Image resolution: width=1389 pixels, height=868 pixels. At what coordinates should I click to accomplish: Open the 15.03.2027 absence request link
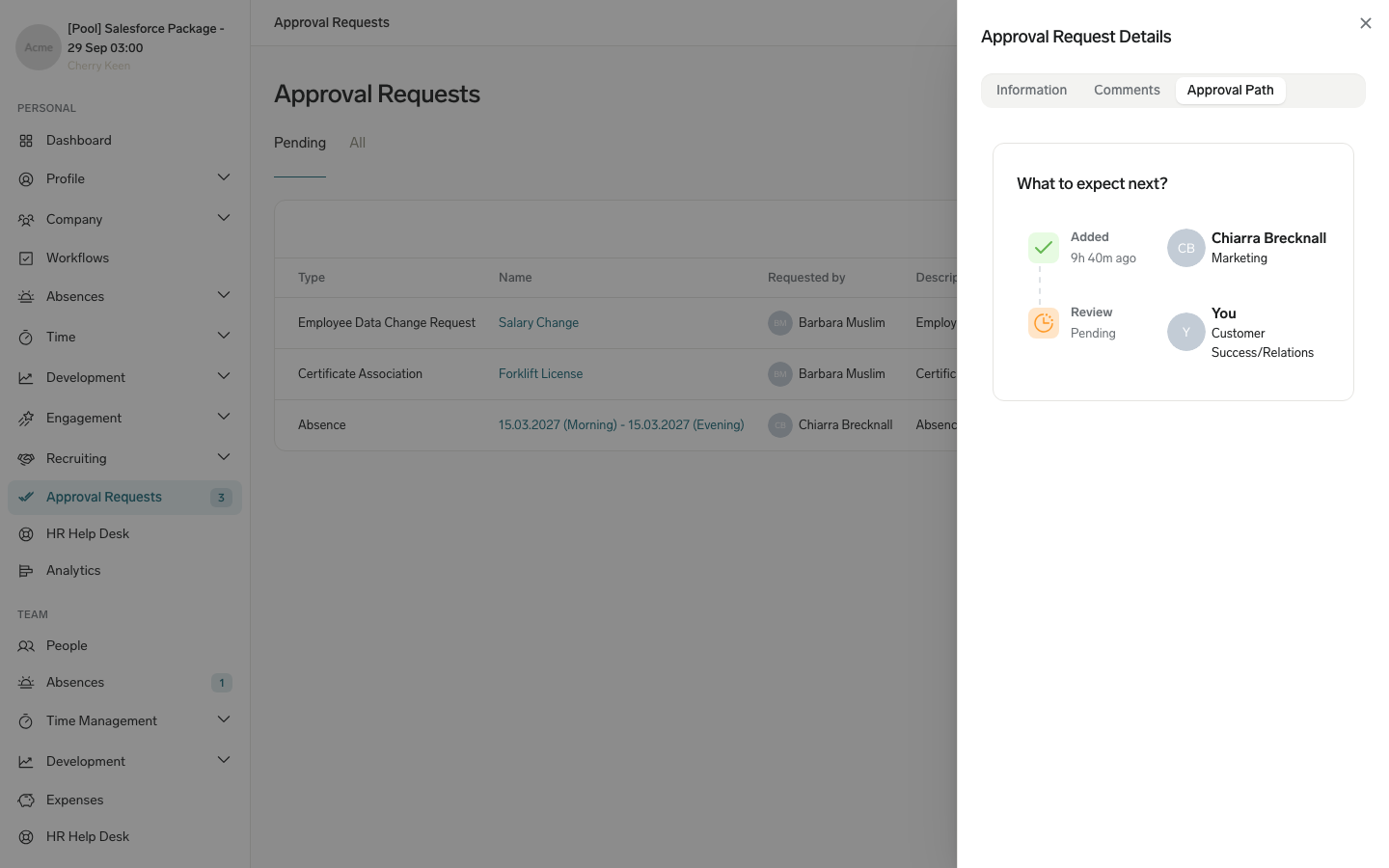click(x=621, y=425)
